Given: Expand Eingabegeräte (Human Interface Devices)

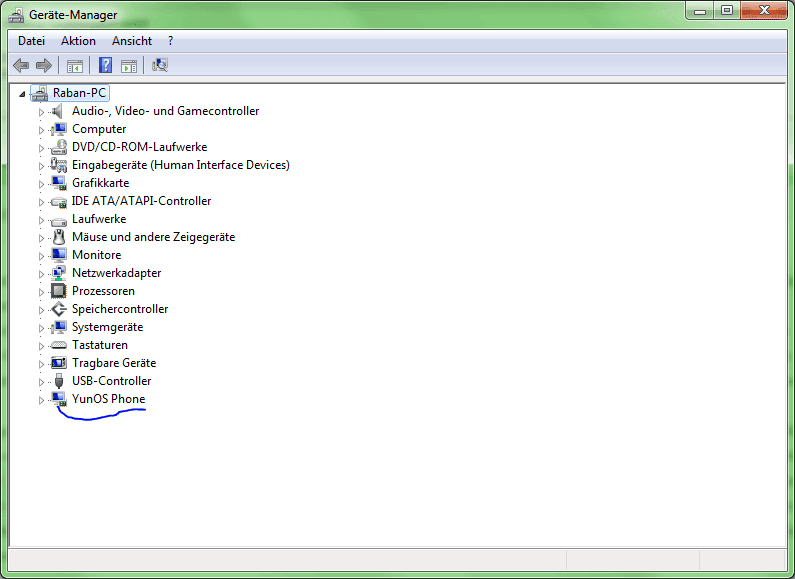Looking at the screenshot, I should tap(42, 166).
